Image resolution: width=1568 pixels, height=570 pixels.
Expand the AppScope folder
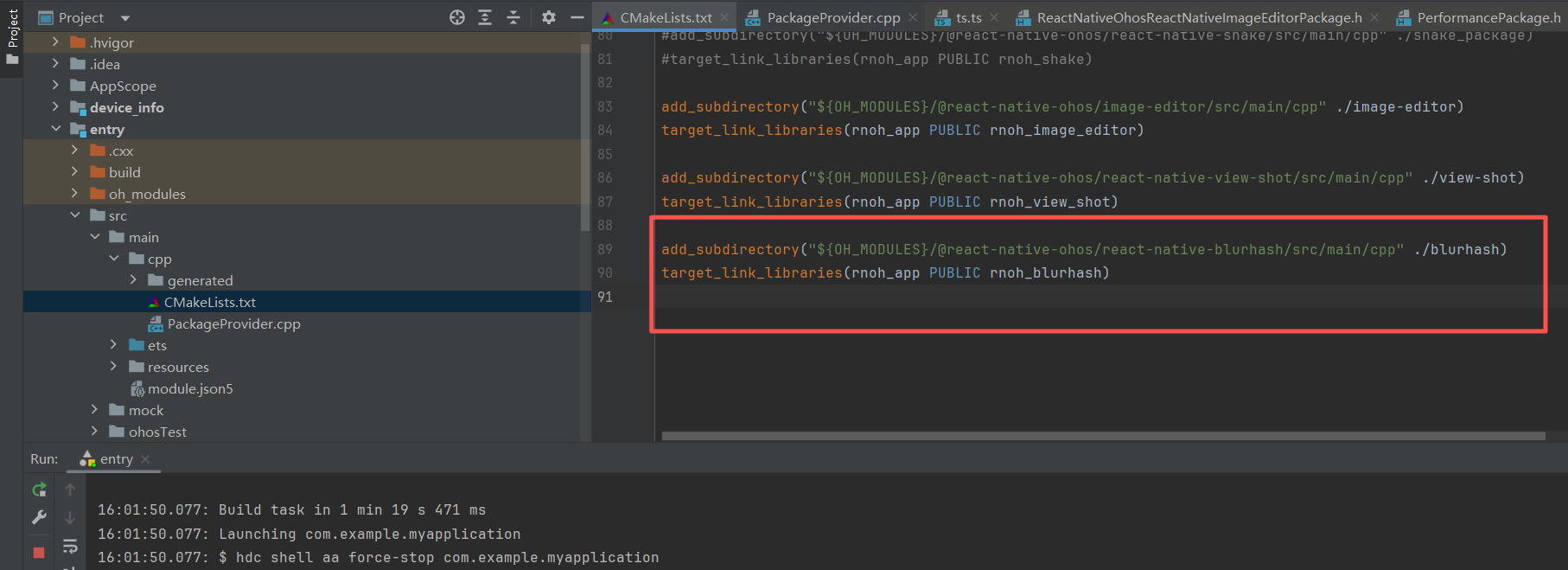coord(55,85)
